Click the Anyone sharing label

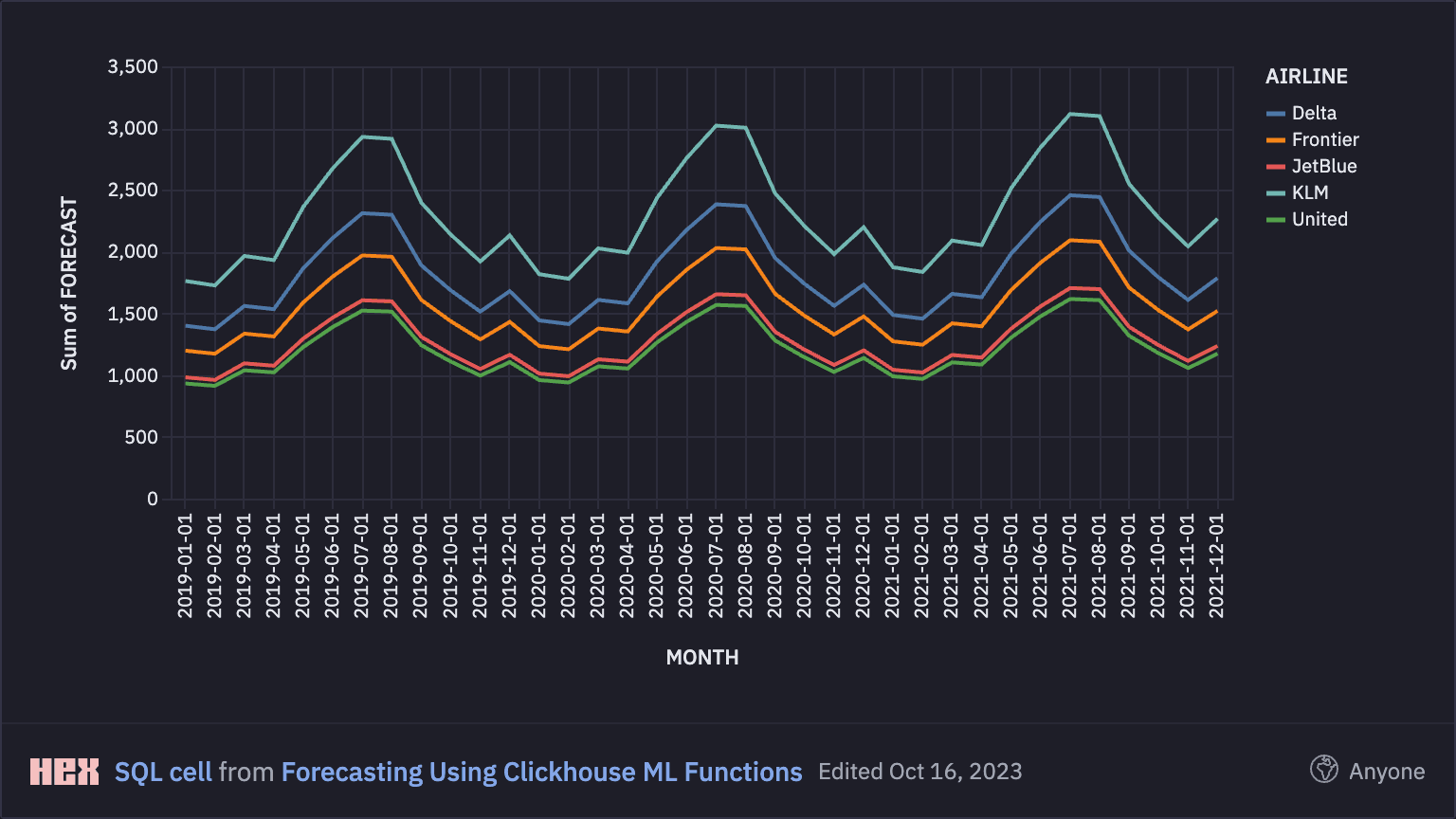click(x=1387, y=772)
